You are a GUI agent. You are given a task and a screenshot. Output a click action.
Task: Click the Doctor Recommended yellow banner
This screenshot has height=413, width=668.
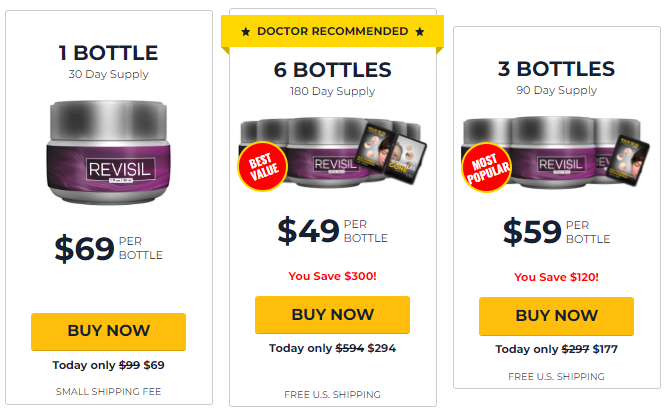tap(332, 32)
